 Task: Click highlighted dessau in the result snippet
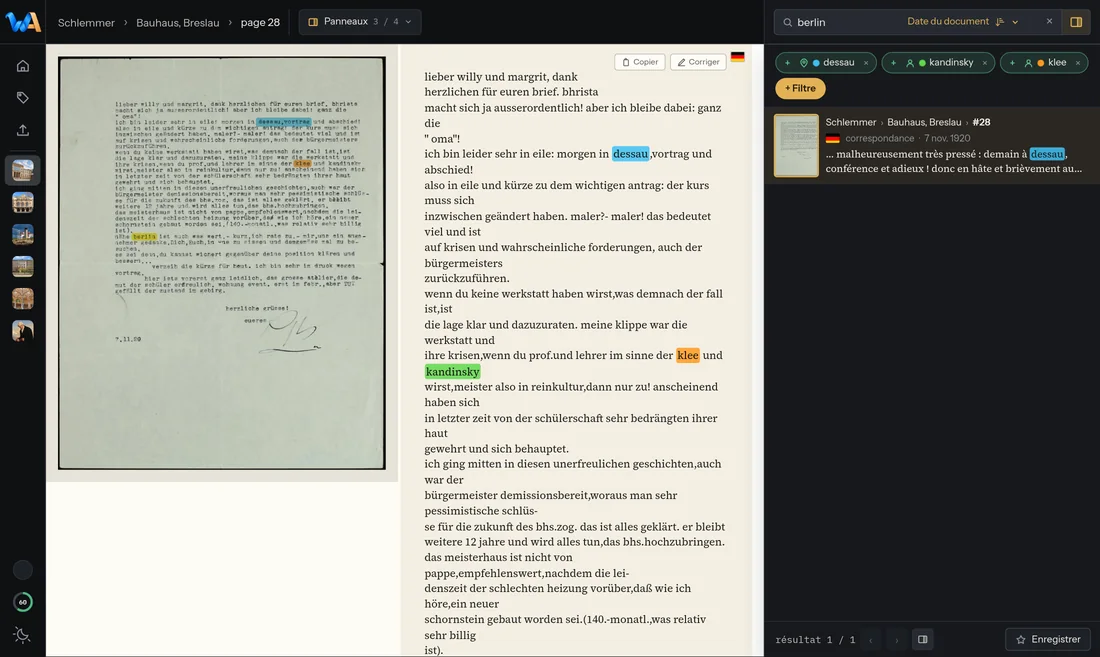pos(1047,154)
